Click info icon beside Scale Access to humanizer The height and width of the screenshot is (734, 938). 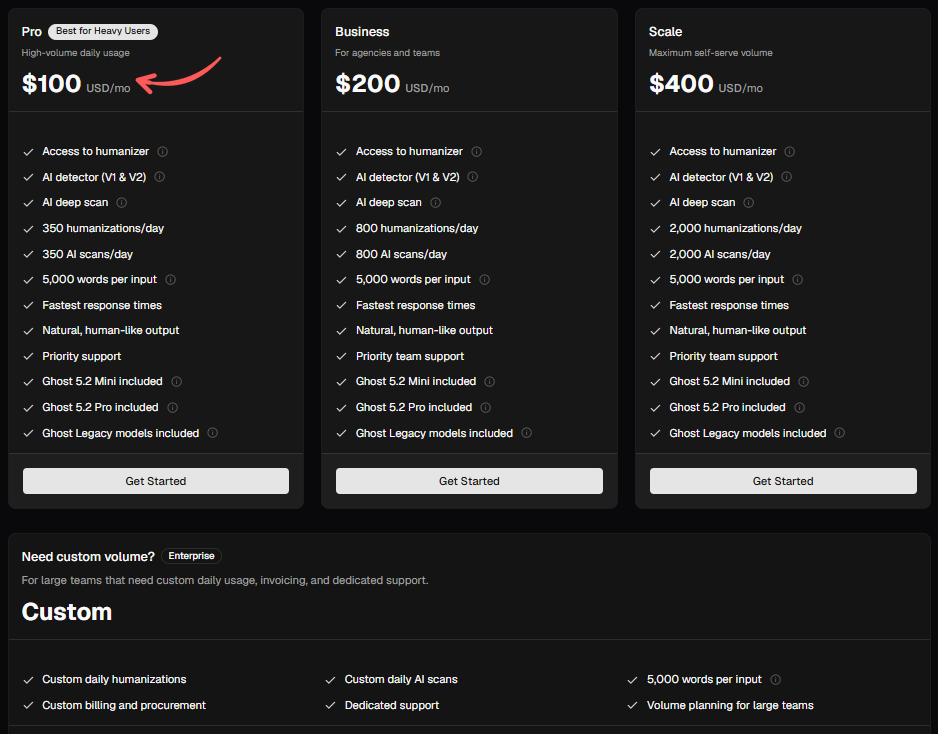790,151
